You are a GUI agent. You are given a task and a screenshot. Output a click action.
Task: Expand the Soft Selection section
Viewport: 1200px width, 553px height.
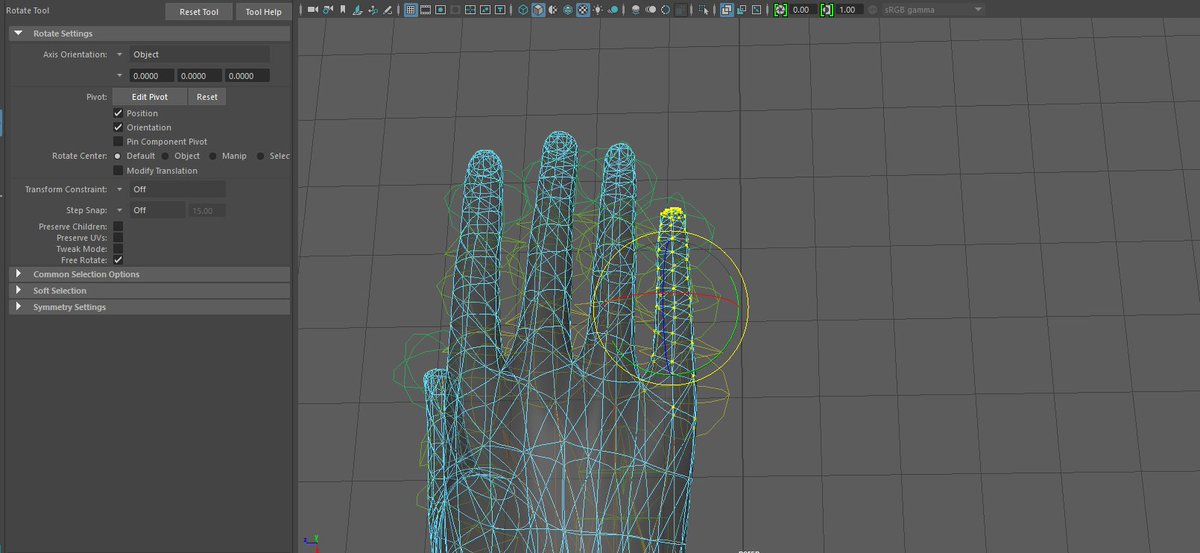(18, 290)
